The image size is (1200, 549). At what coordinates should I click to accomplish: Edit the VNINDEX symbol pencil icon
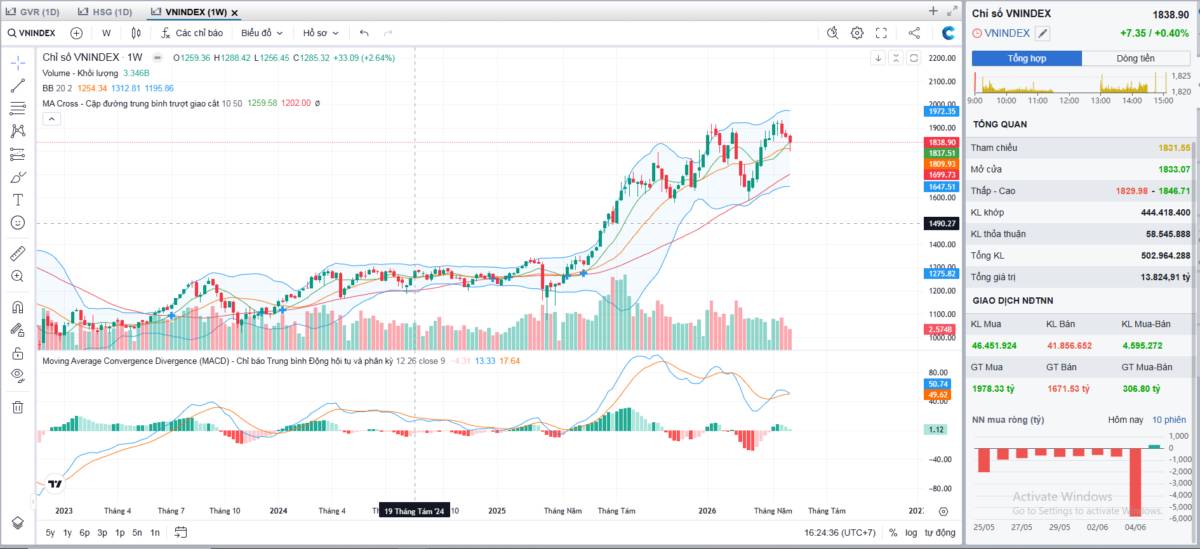click(x=1043, y=33)
